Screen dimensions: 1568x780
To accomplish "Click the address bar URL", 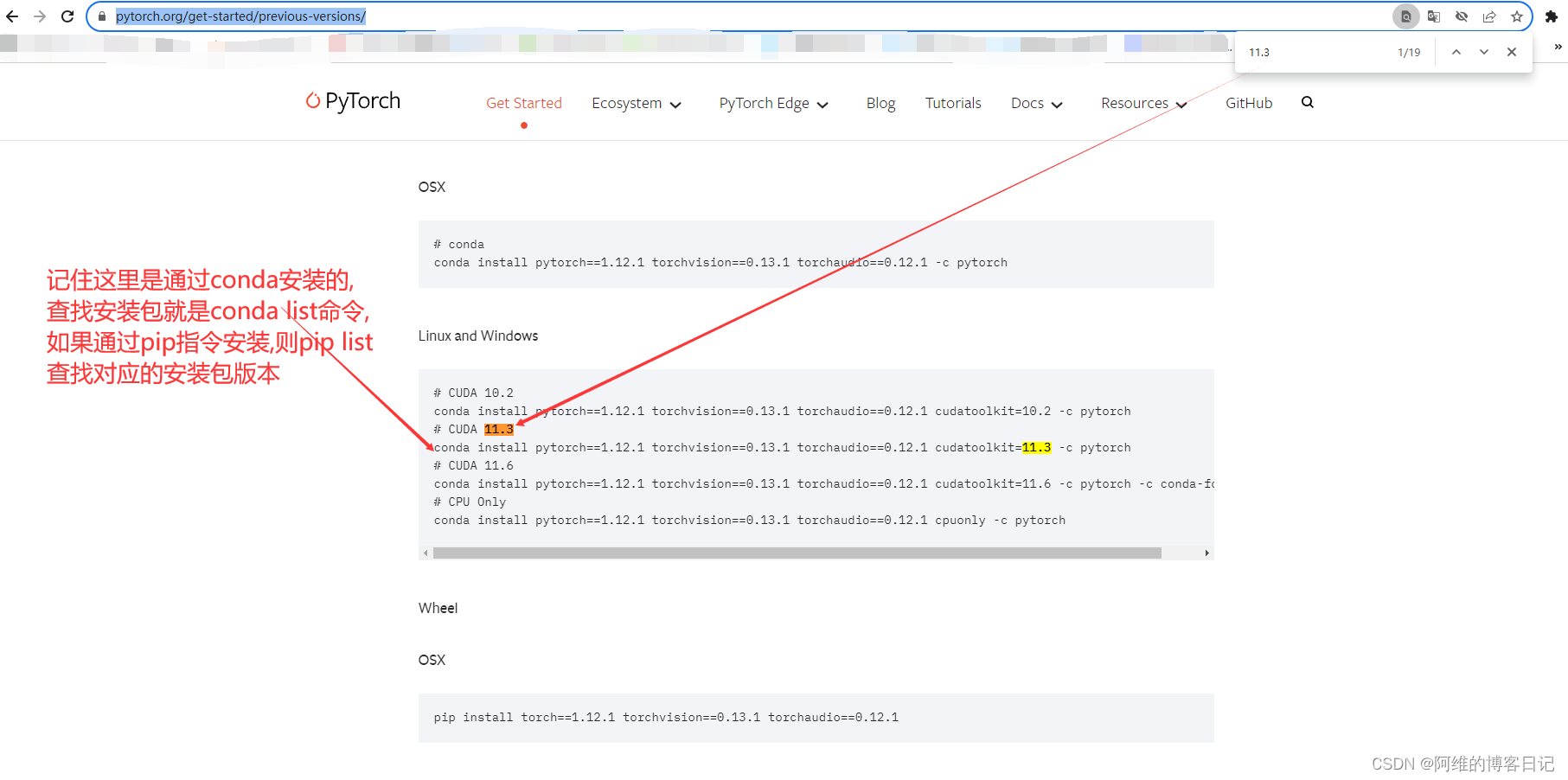I will pyautogui.click(x=240, y=16).
